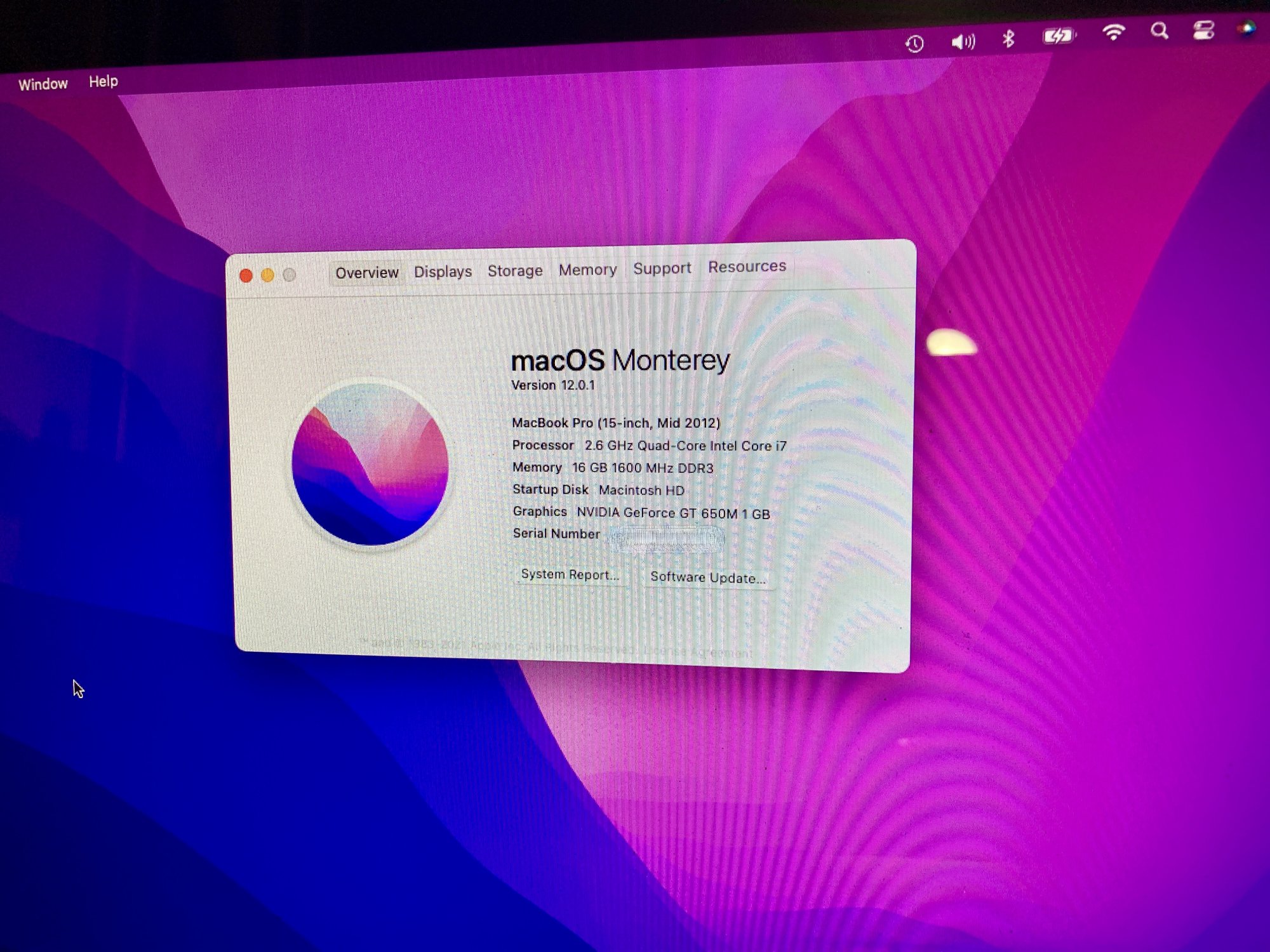Open the Help menu
The width and height of the screenshot is (1270, 952).
point(103,81)
